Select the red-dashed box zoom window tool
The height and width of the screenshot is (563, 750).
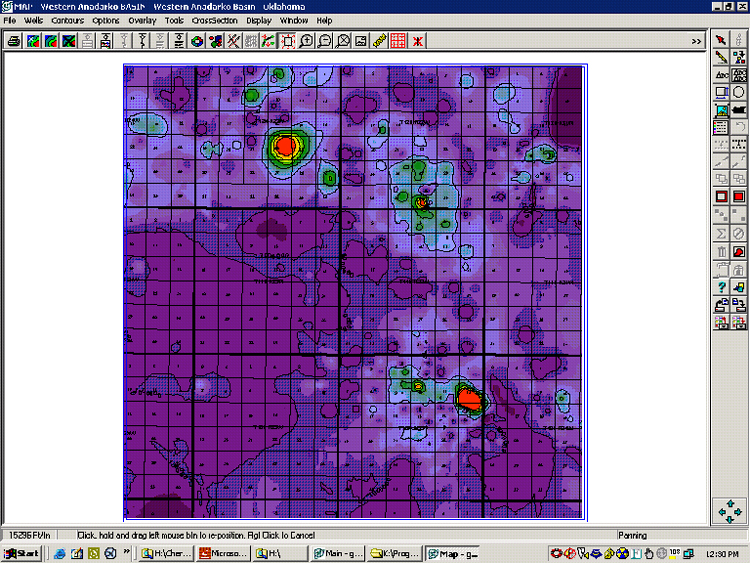(x=288, y=41)
